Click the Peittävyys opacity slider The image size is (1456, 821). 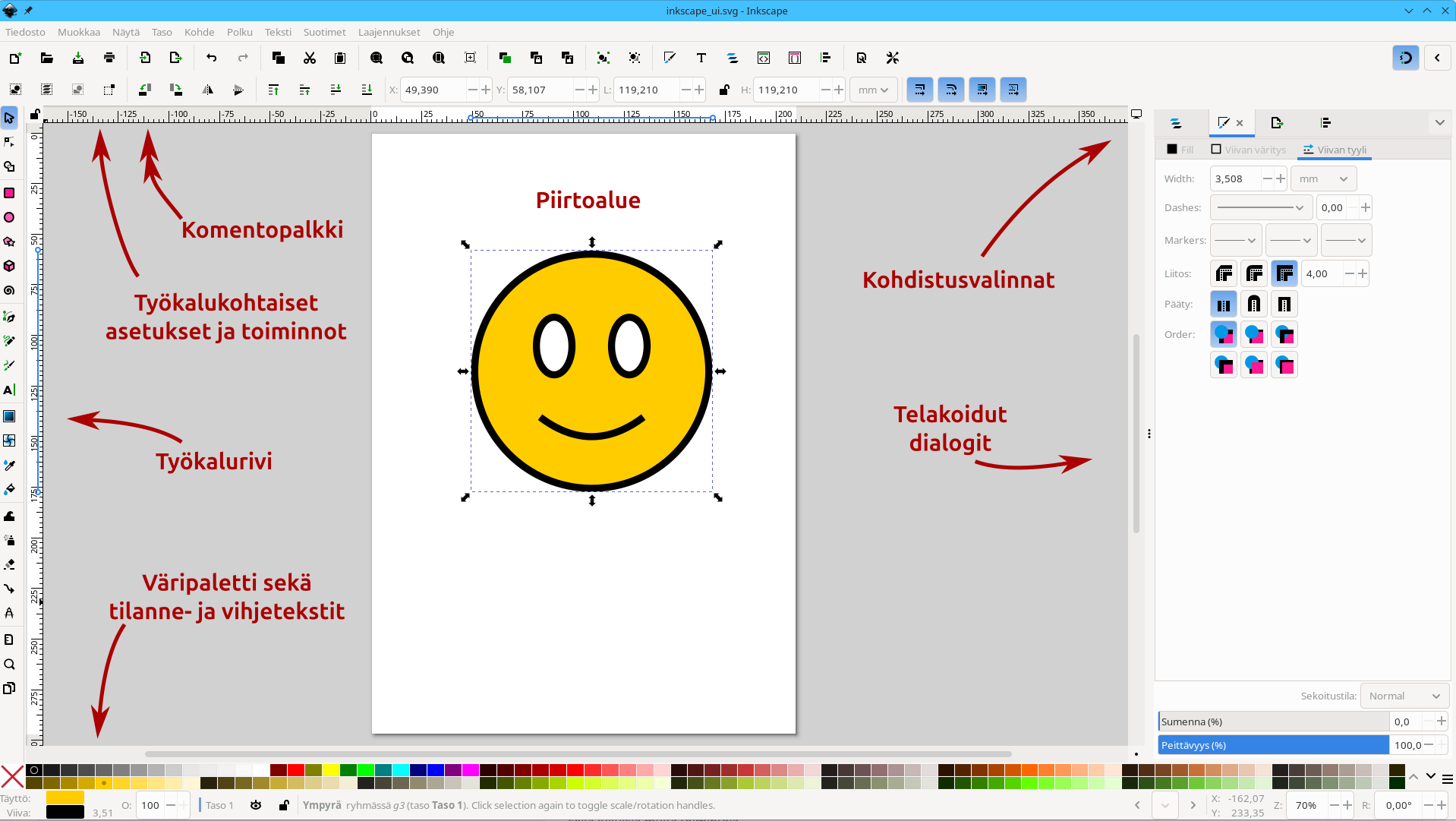coord(1273,745)
